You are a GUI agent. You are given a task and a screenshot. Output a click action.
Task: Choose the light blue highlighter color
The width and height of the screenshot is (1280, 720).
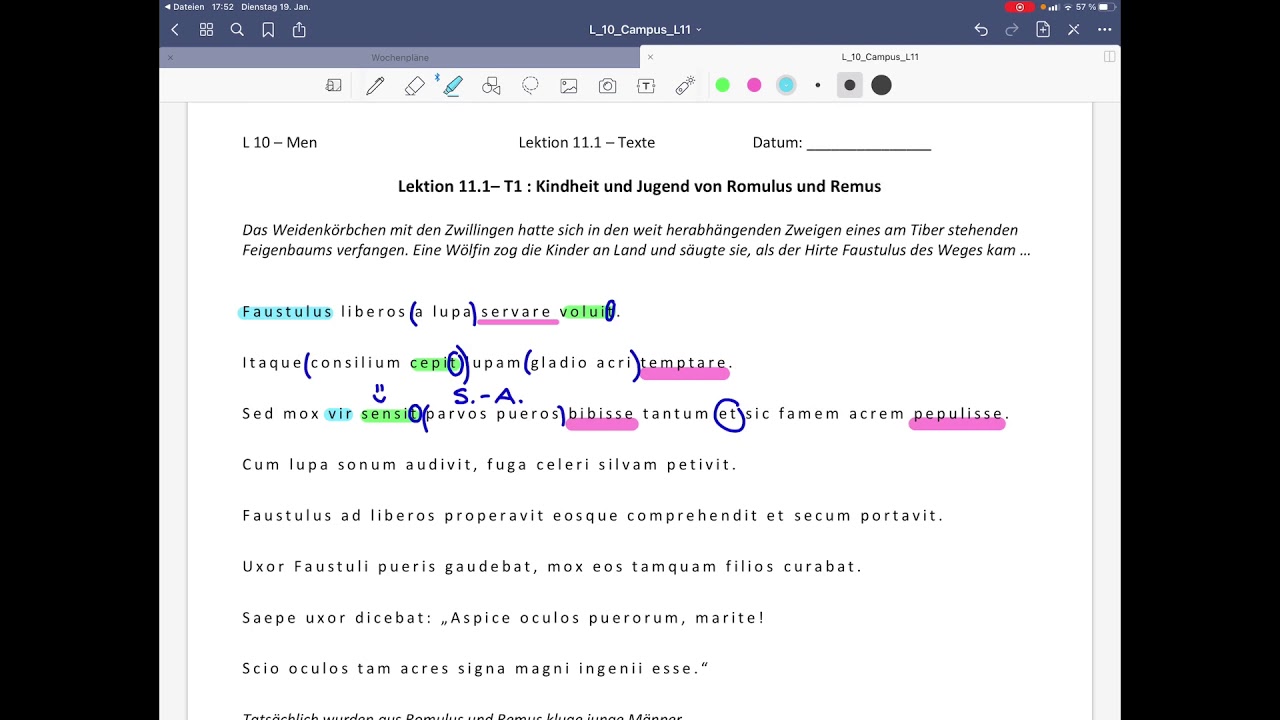tap(786, 86)
